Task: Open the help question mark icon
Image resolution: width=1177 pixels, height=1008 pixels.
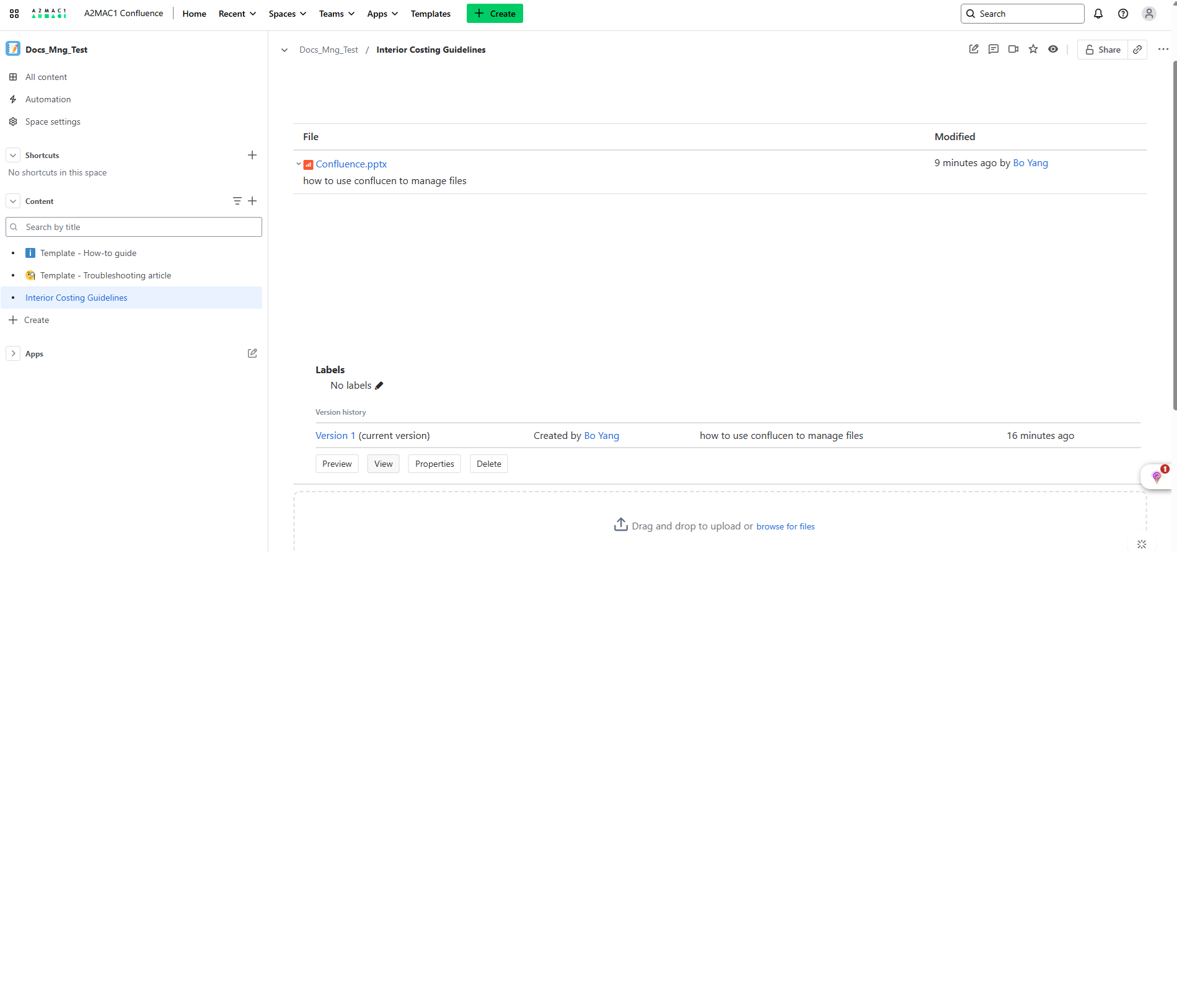Action: click(x=1123, y=14)
